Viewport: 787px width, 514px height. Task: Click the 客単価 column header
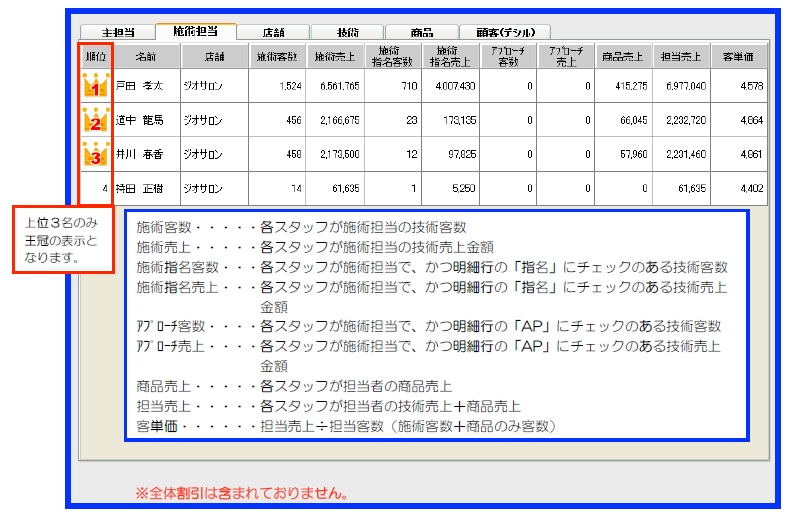[x=739, y=56]
